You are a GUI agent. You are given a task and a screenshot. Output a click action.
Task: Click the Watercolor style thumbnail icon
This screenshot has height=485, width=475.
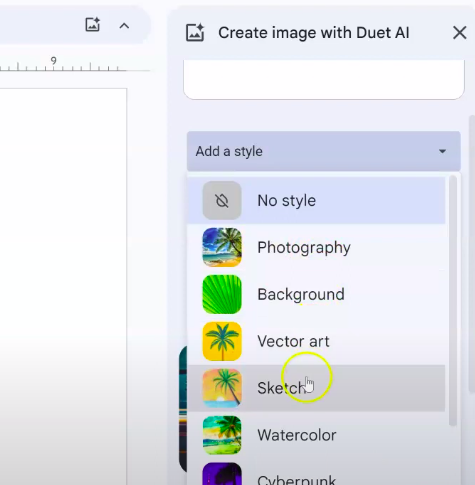(222, 435)
